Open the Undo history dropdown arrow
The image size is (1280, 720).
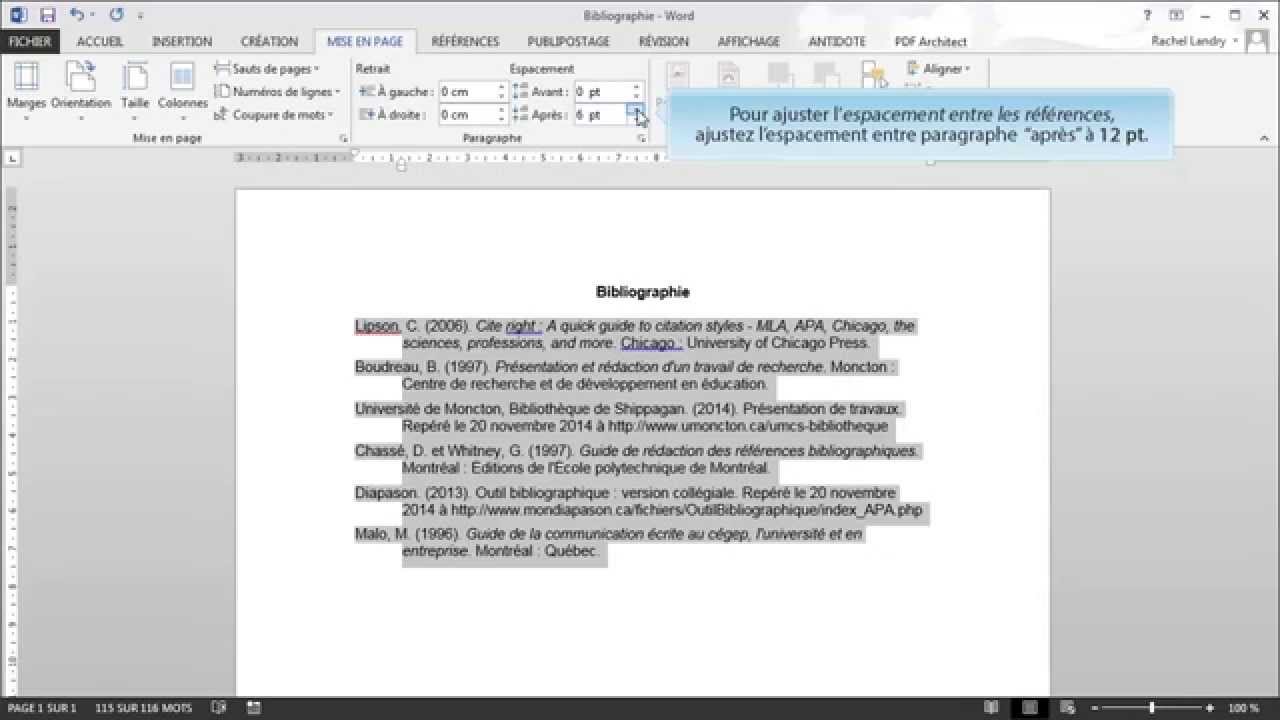pos(93,16)
